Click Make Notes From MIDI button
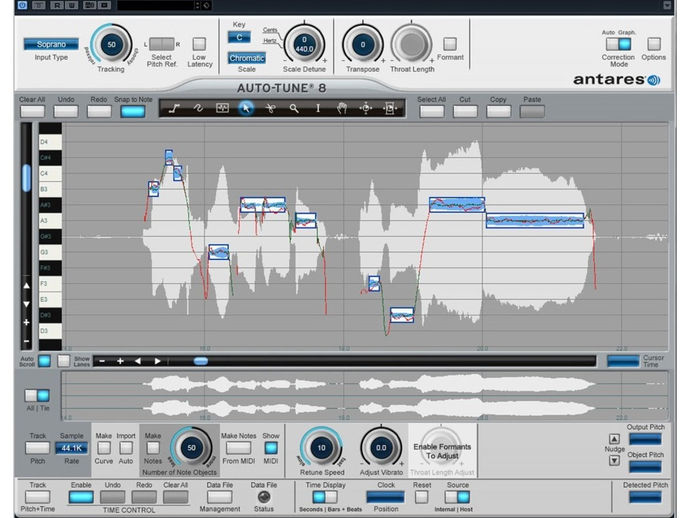This screenshot has height=518, width=690. [238, 448]
